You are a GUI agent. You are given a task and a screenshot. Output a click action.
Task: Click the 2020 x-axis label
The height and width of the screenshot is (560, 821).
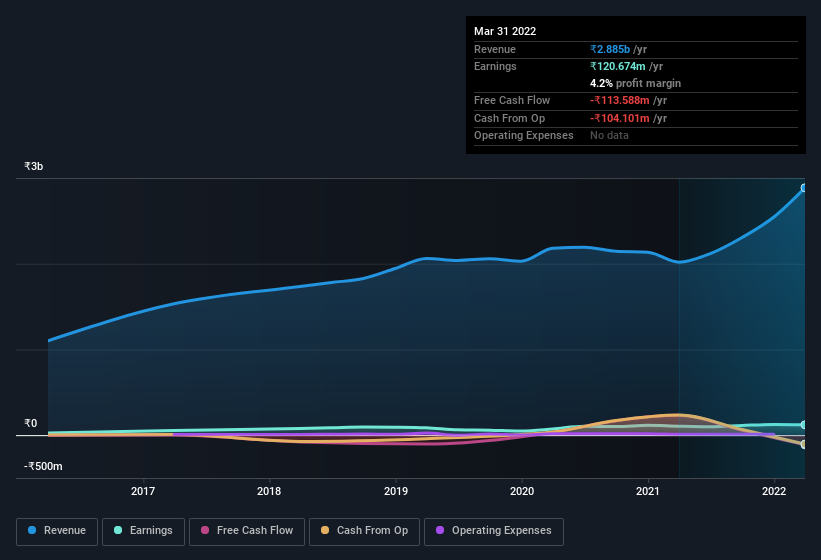(x=522, y=491)
